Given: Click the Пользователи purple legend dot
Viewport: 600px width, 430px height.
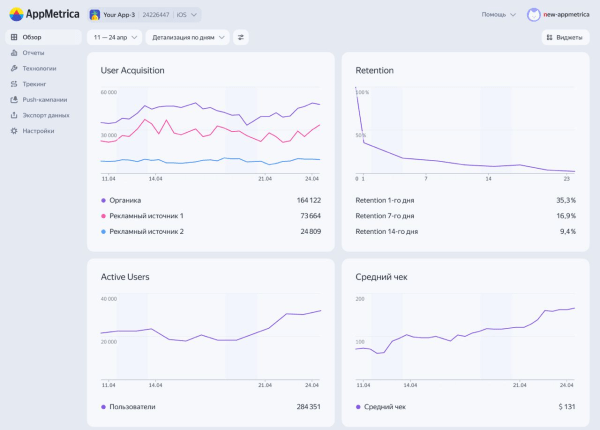Looking at the screenshot, I should pos(103,407).
